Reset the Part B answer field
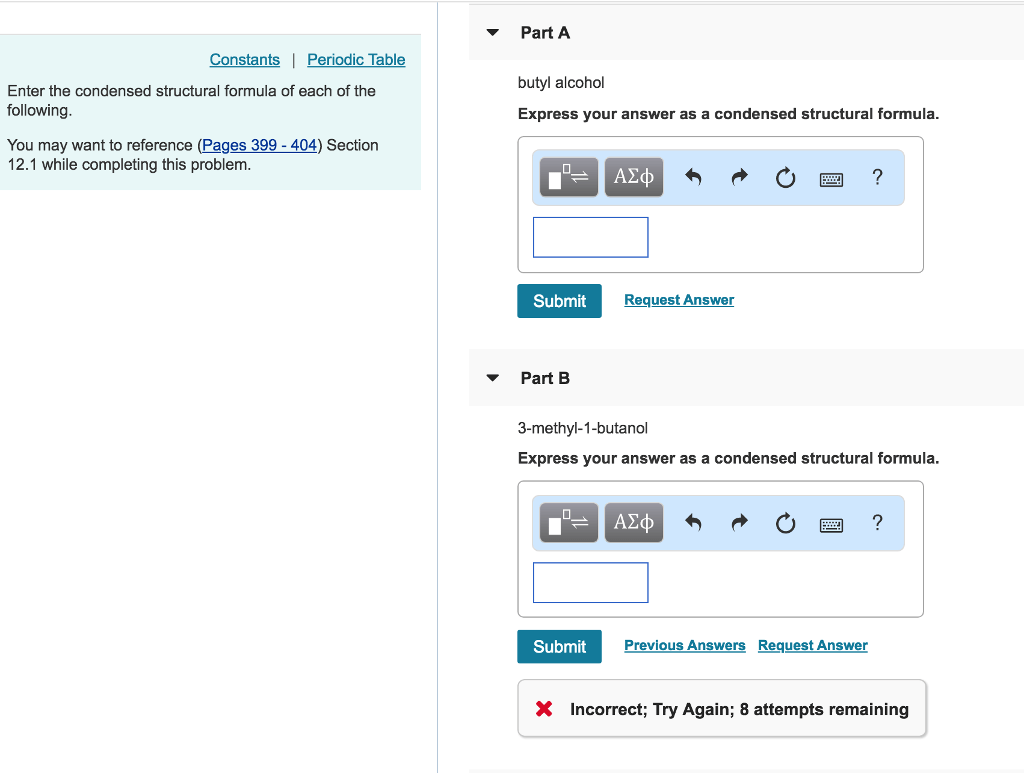 click(785, 522)
